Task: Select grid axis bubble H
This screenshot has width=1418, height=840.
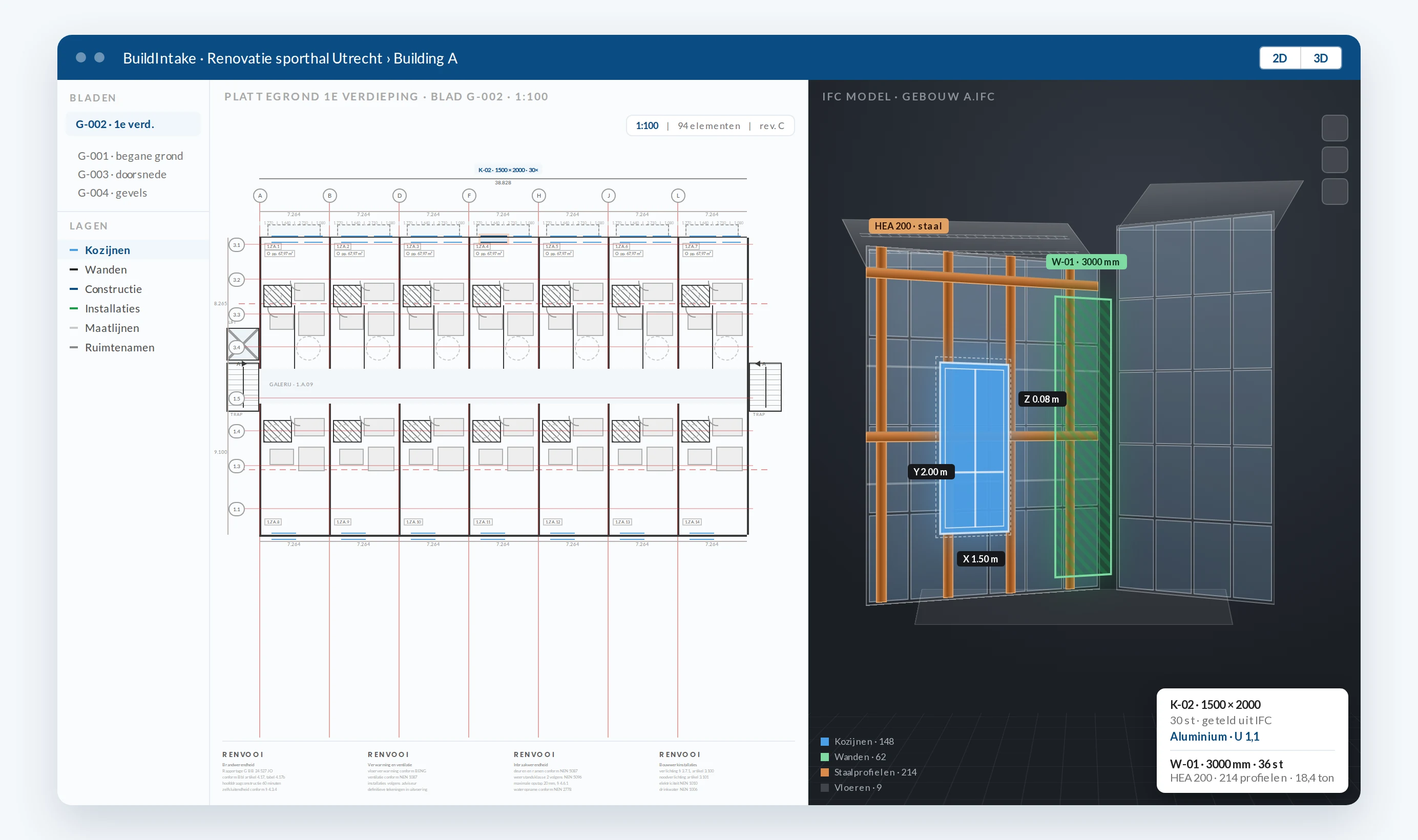Action: click(538, 196)
